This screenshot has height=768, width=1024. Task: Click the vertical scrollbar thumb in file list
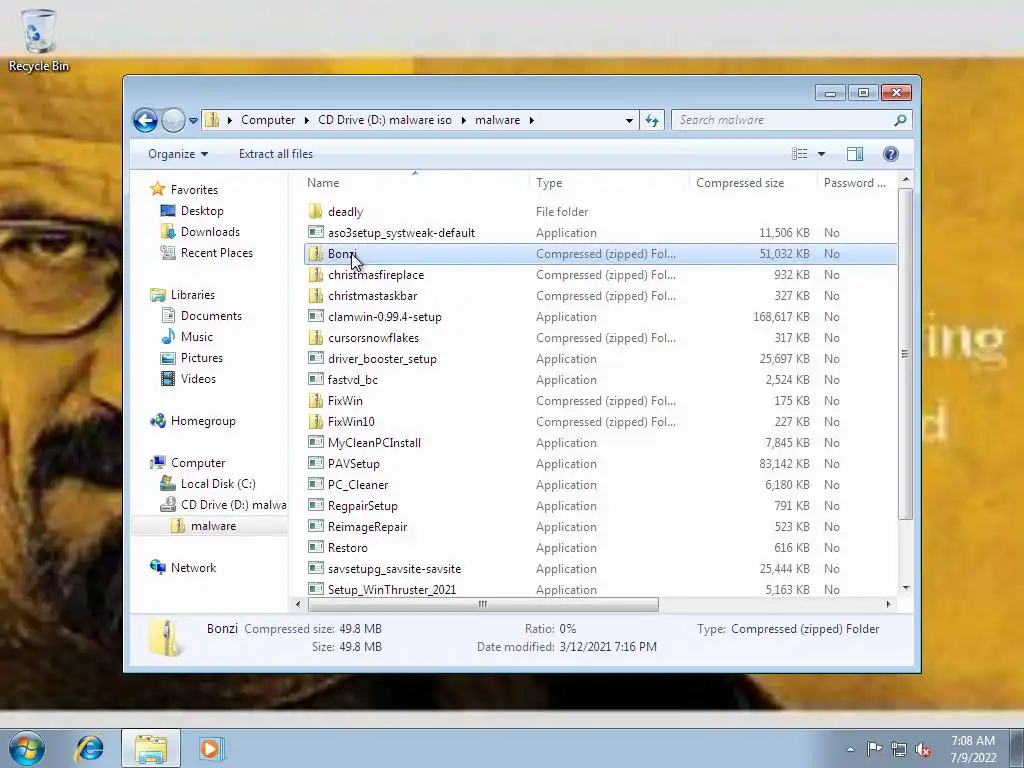(904, 354)
